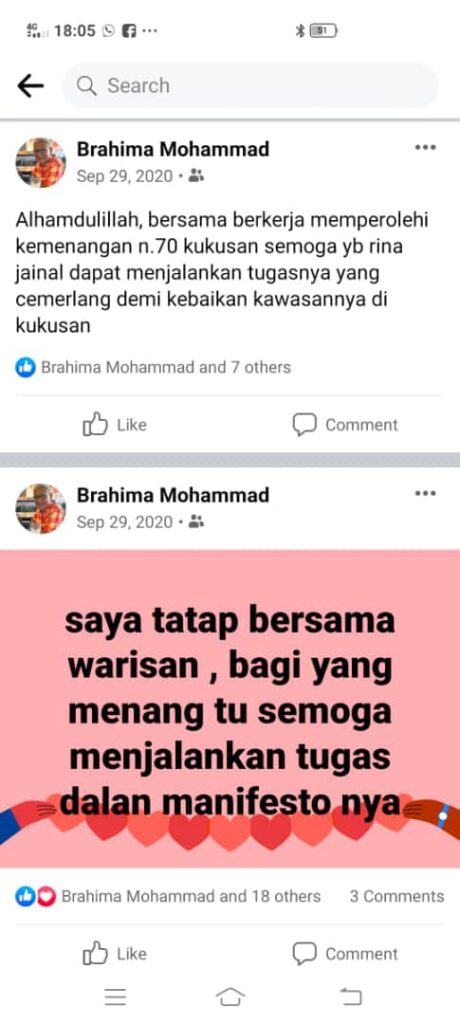Tap the Android home navigation icon
Image resolution: width=460 pixels, height=1024 pixels.
pos(230,997)
